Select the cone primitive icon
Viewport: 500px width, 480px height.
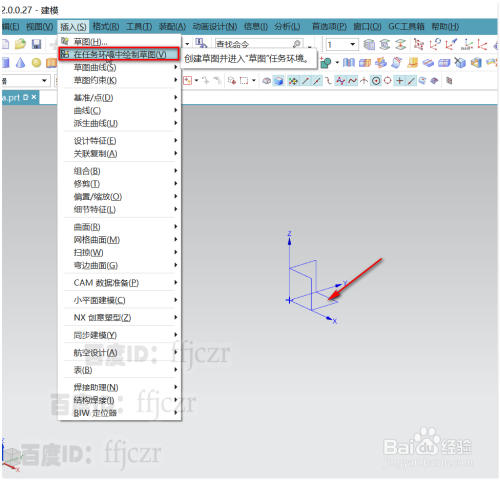(x=20, y=62)
